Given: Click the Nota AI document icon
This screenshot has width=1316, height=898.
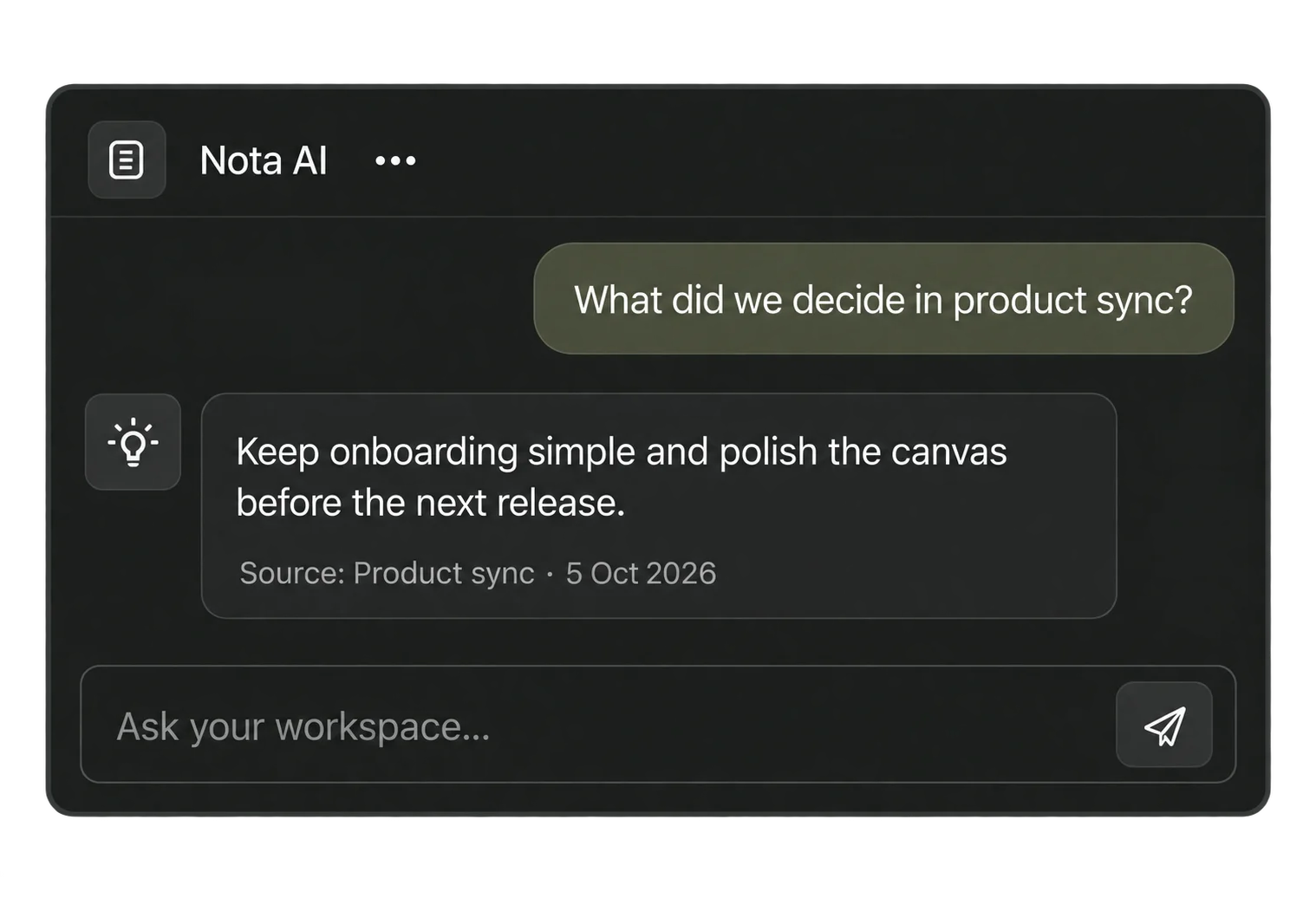Looking at the screenshot, I should pyautogui.click(x=127, y=160).
